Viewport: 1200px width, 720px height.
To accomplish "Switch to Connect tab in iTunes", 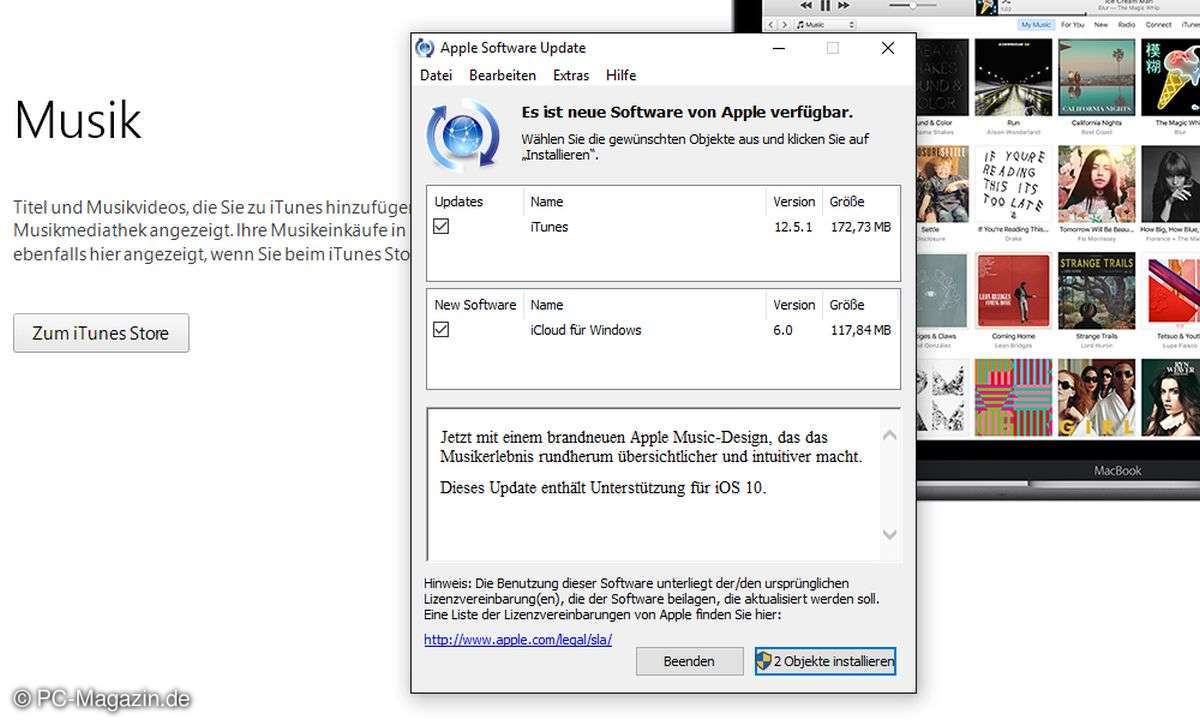I will [x=1158, y=25].
